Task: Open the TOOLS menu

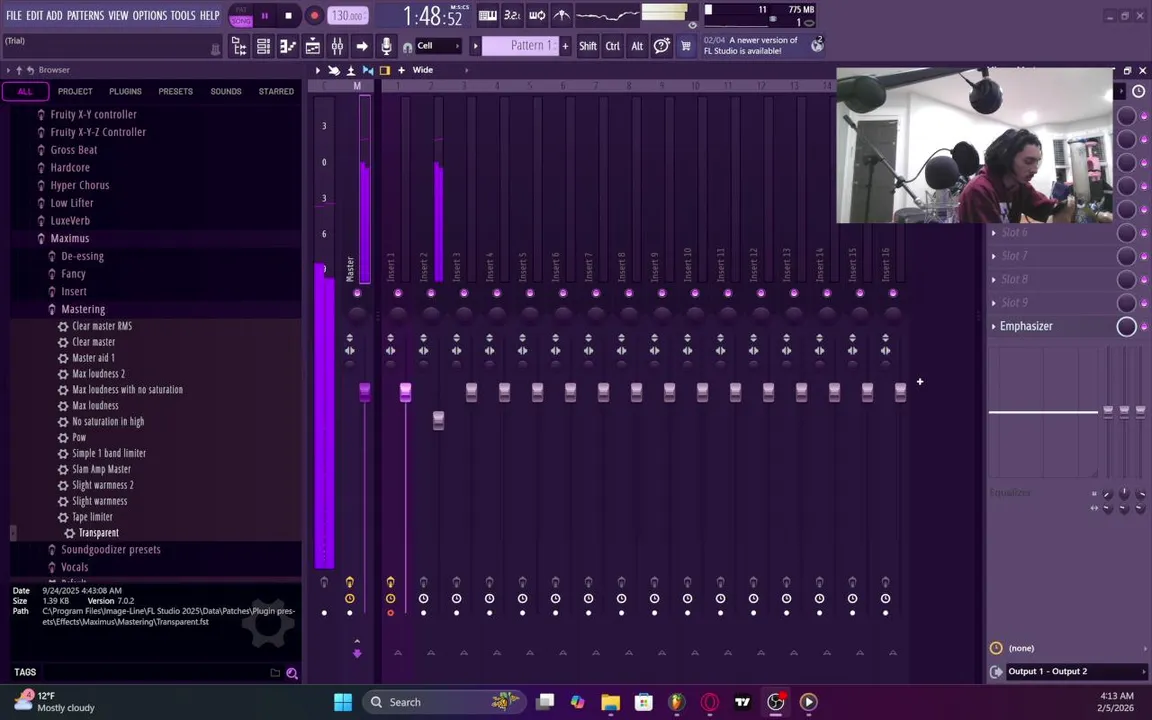Action: tap(183, 15)
